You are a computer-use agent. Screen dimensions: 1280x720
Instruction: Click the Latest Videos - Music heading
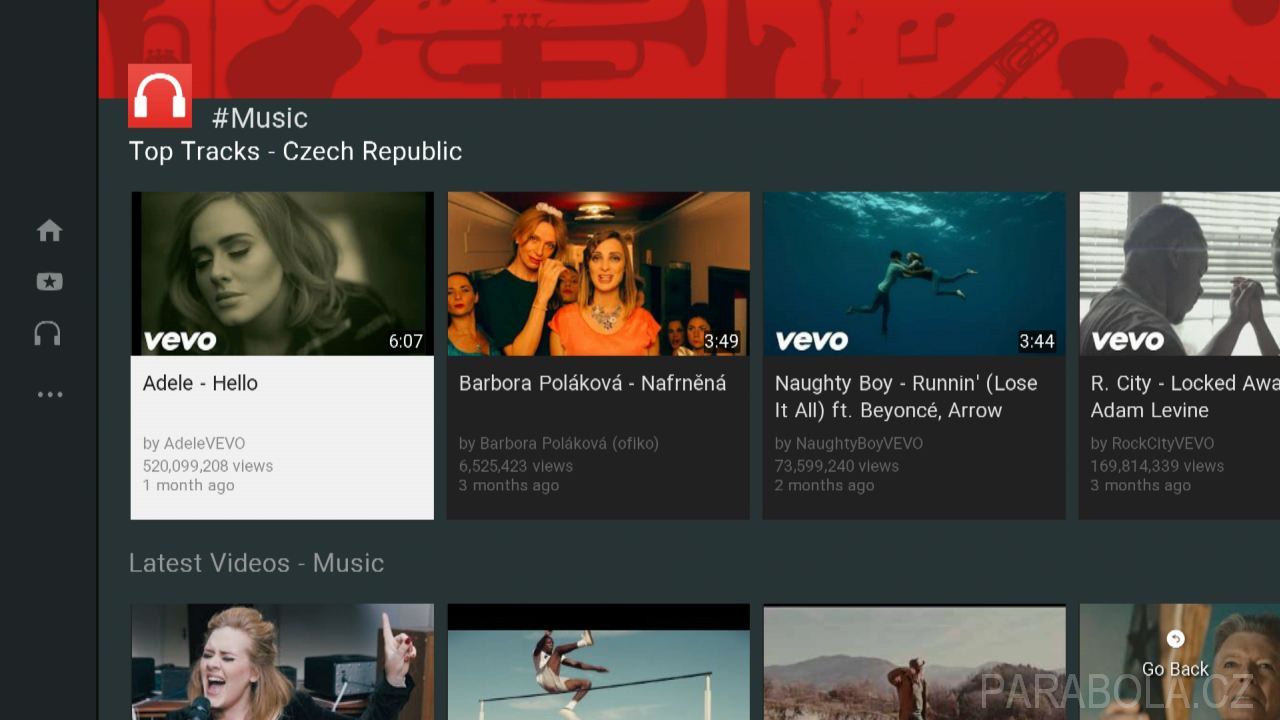click(x=256, y=563)
